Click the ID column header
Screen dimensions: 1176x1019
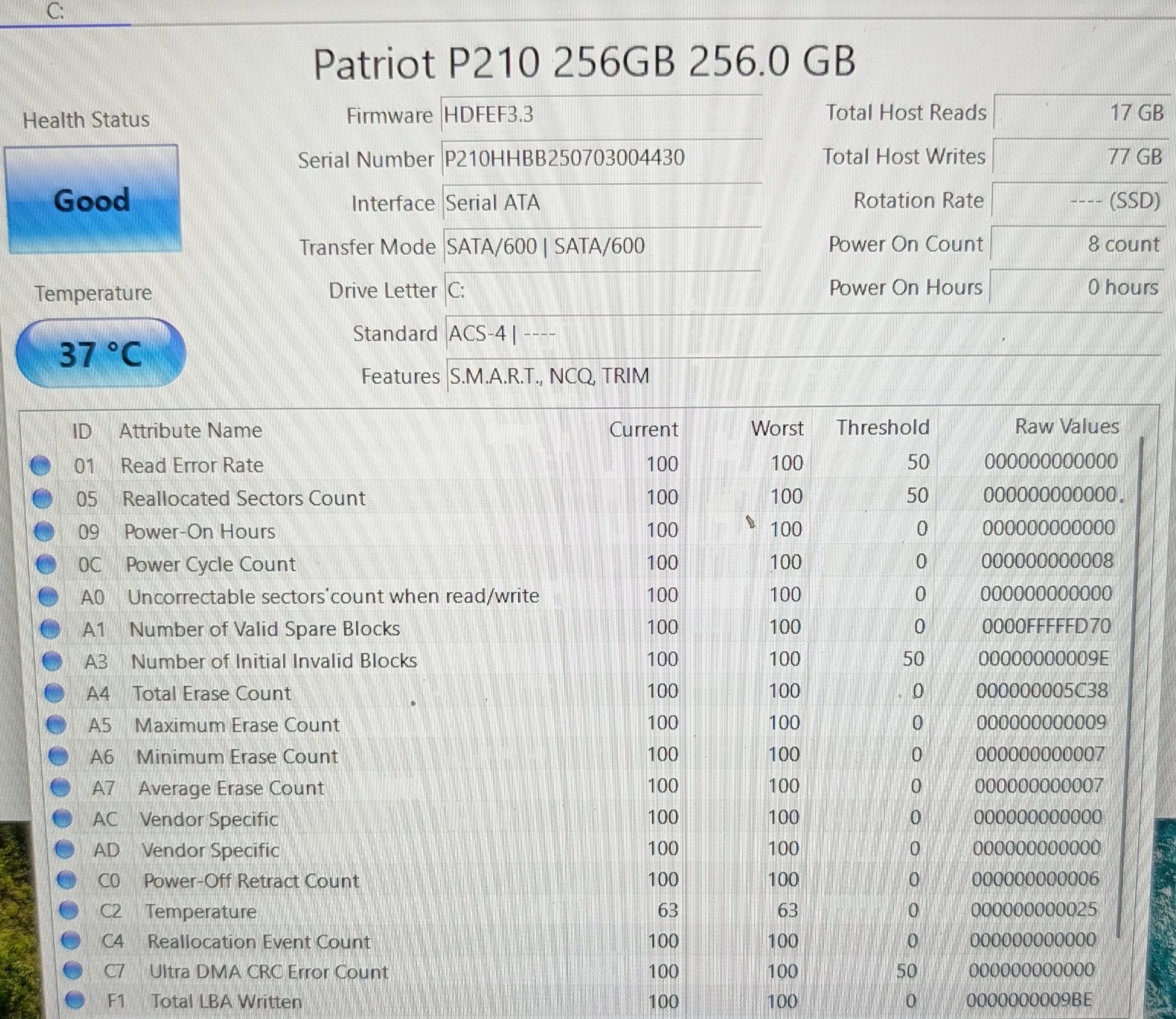tap(82, 431)
